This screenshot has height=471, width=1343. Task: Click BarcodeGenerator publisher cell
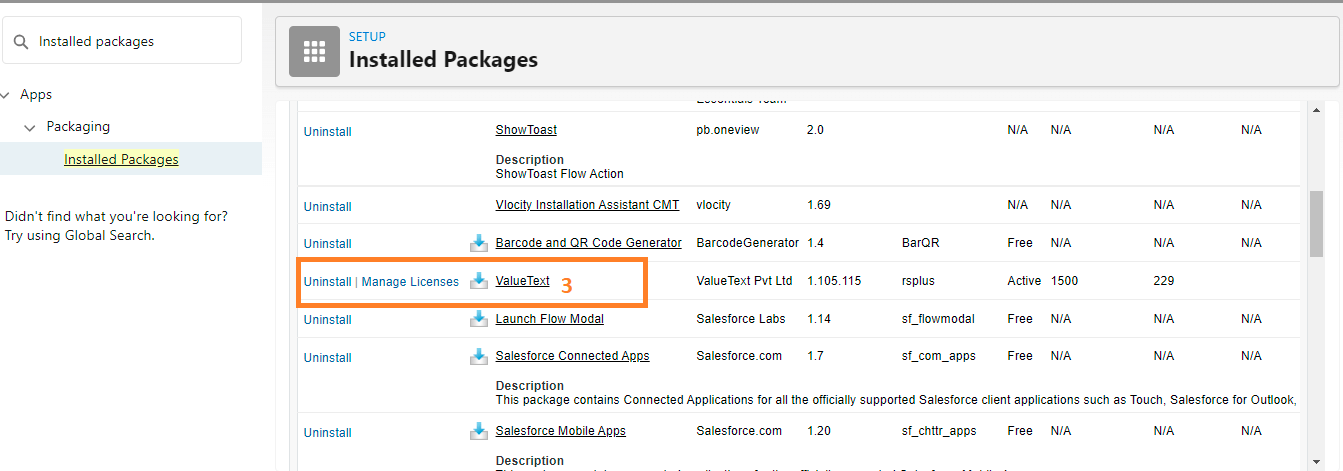click(x=747, y=243)
